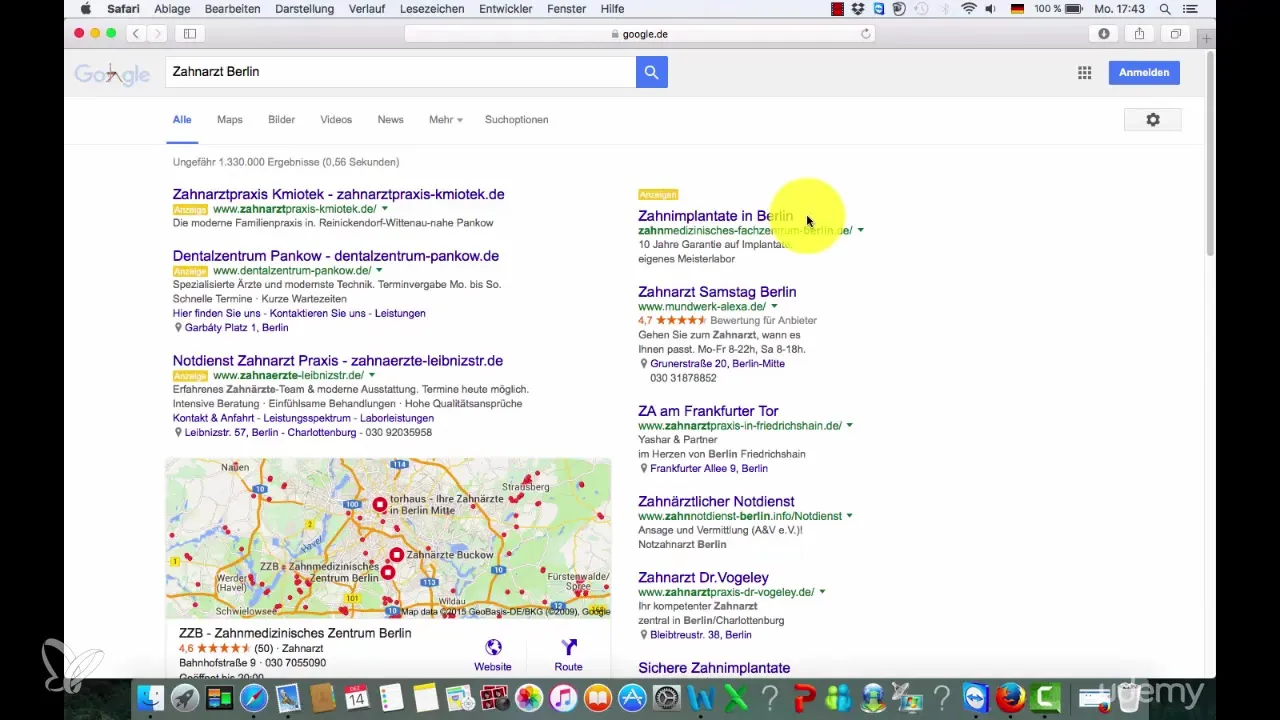Open iBooks from the Dock
Viewport: 1280px width, 720px height.
598,698
